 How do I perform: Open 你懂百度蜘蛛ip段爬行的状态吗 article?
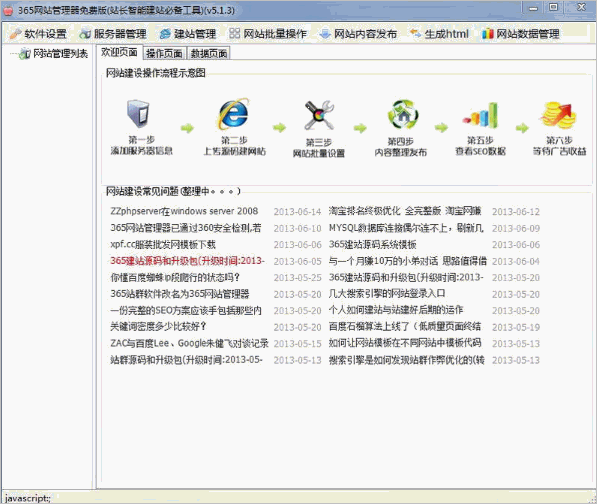pos(175,277)
